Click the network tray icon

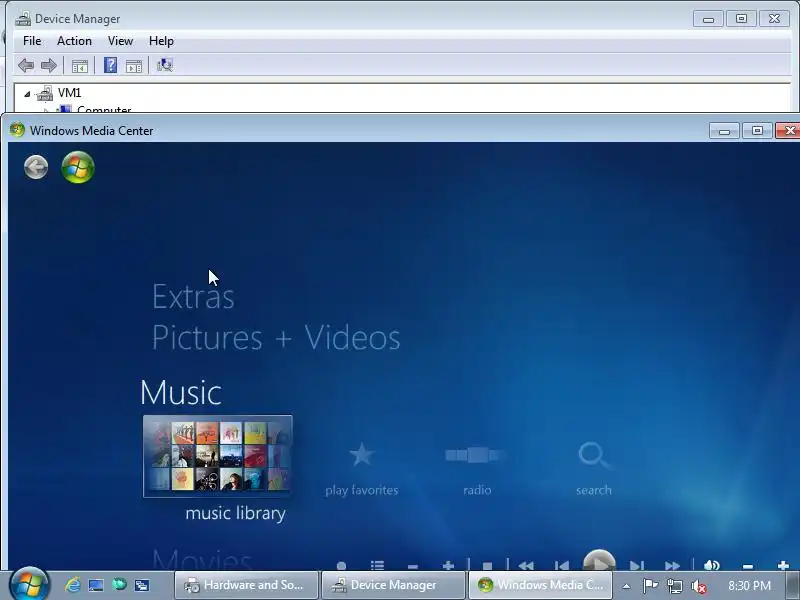point(674,586)
